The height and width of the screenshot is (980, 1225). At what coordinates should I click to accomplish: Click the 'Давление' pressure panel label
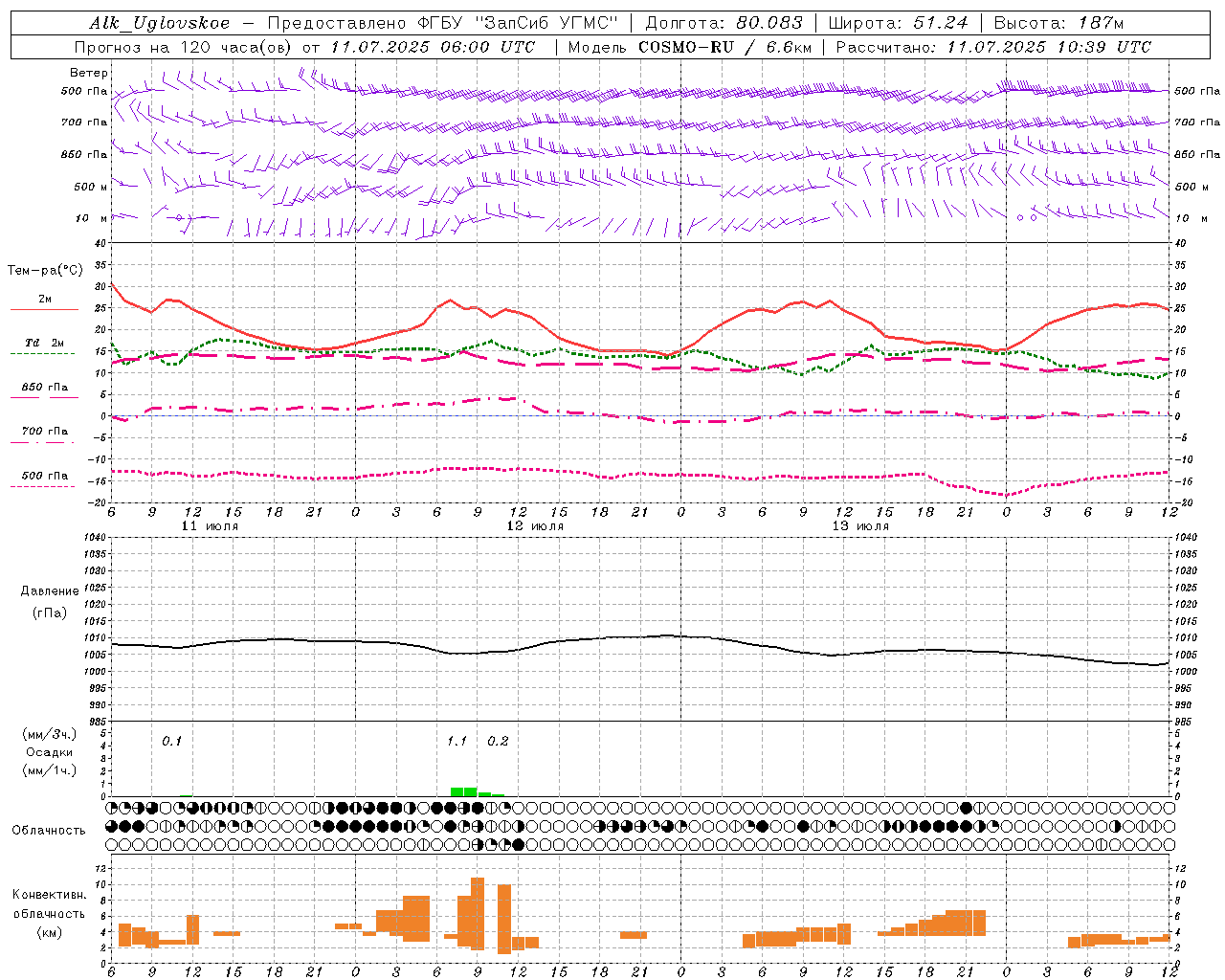50,591
